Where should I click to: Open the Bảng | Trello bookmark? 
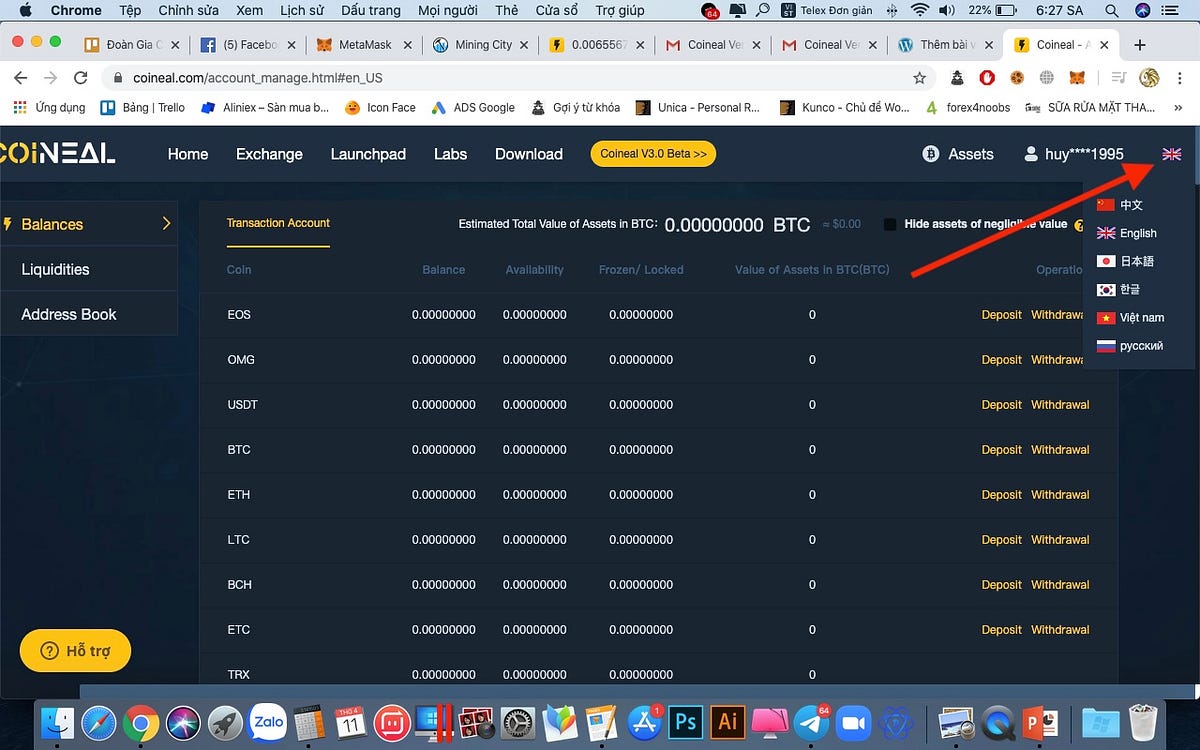click(x=143, y=107)
